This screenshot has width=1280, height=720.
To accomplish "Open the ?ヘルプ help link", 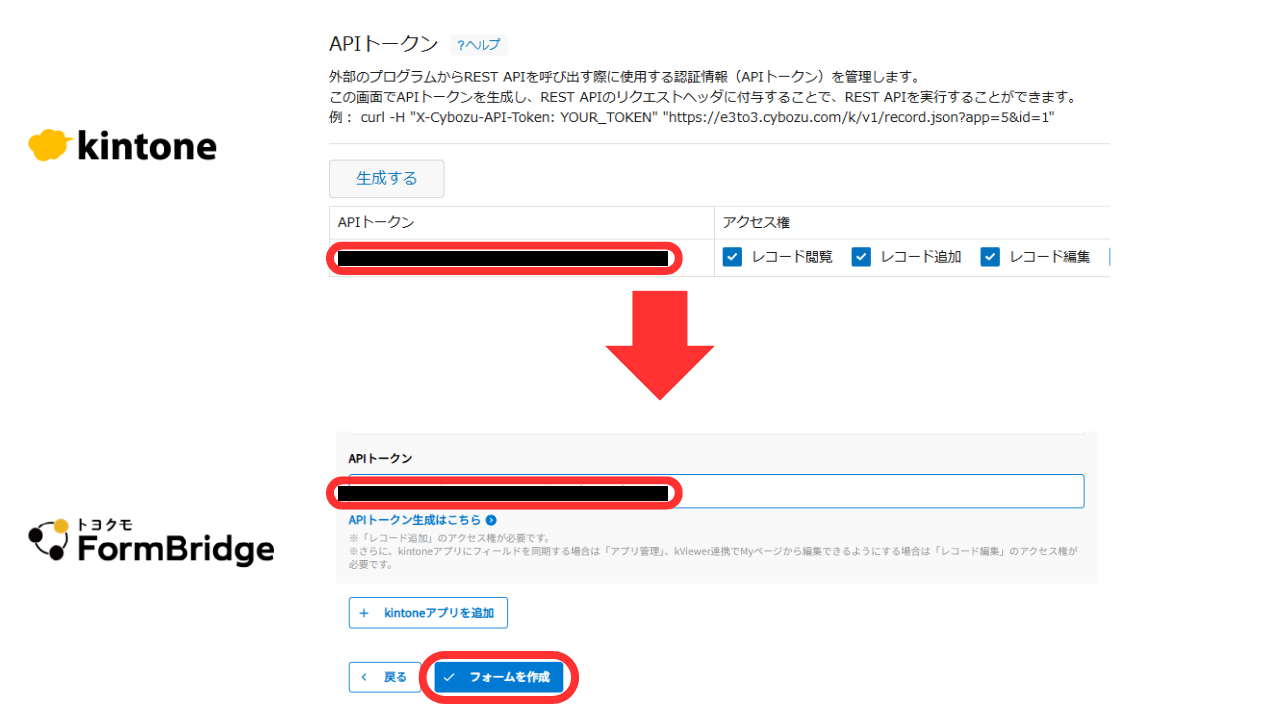I will pyautogui.click(x=479, y=45).
